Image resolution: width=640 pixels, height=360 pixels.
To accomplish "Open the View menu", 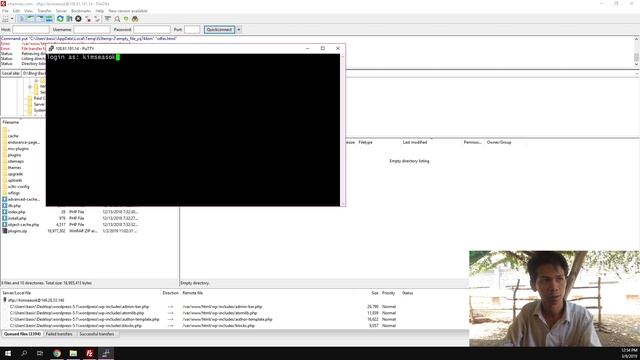I will click(29, 11).
